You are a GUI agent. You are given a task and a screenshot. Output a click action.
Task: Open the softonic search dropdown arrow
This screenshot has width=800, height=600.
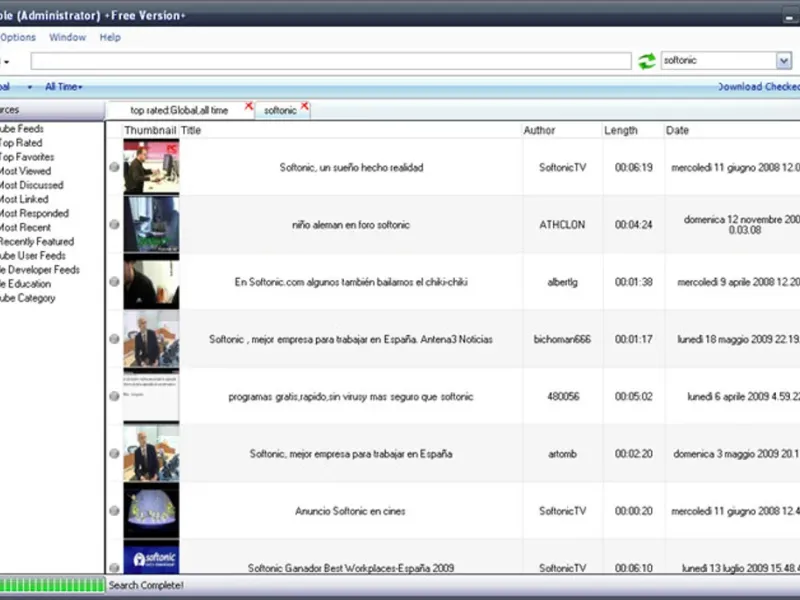coord(784,61)
